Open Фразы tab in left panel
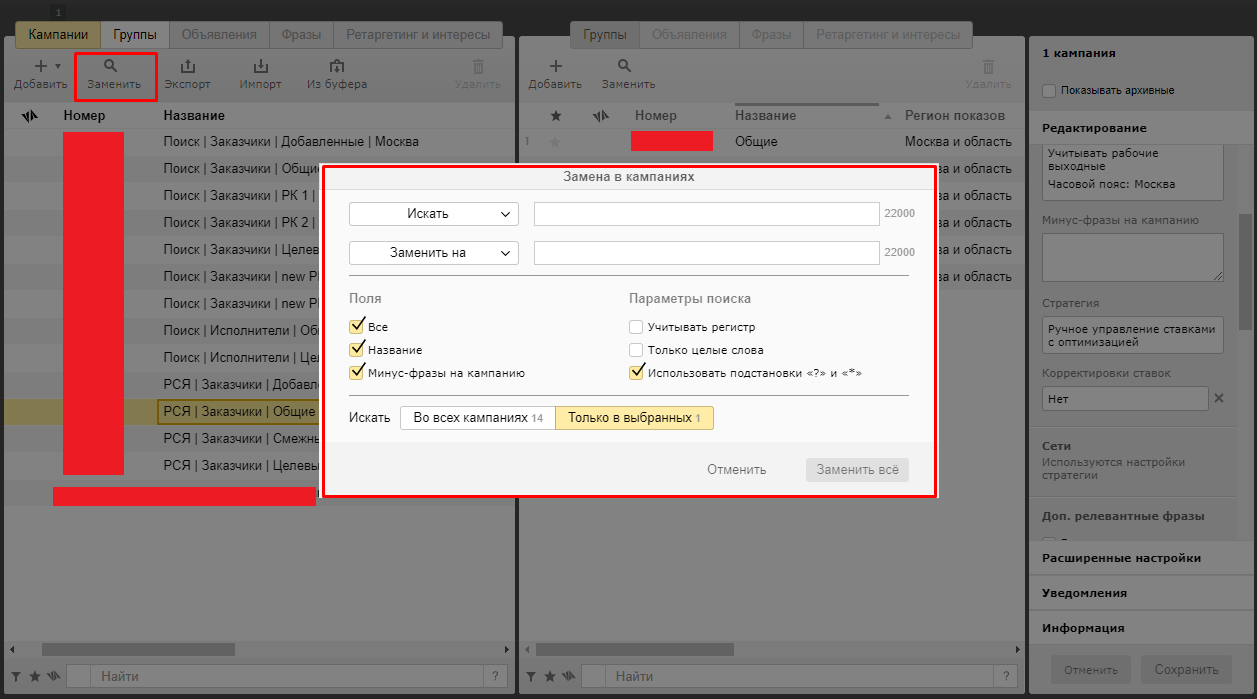The width and height of the screenshot is (1257, 699). pyautogui.click(x=301, y=35)
